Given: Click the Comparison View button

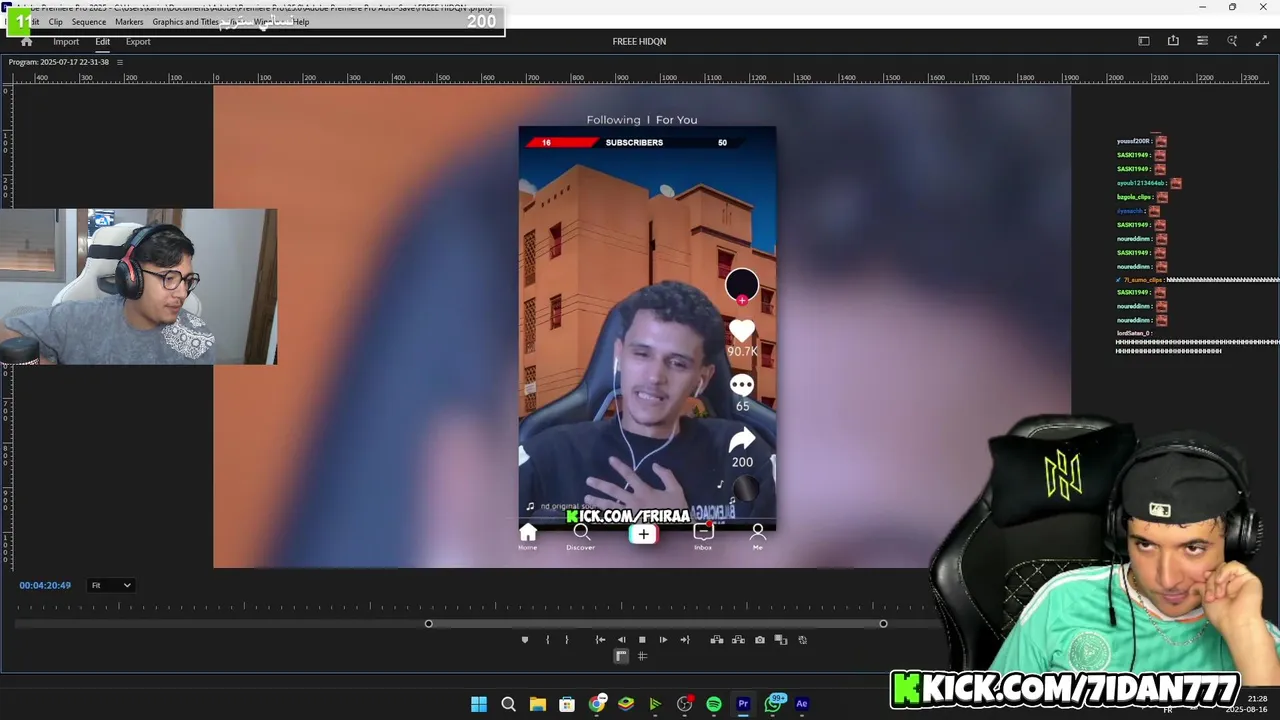Looking at the screenshot, I should (x=781, y=640).
